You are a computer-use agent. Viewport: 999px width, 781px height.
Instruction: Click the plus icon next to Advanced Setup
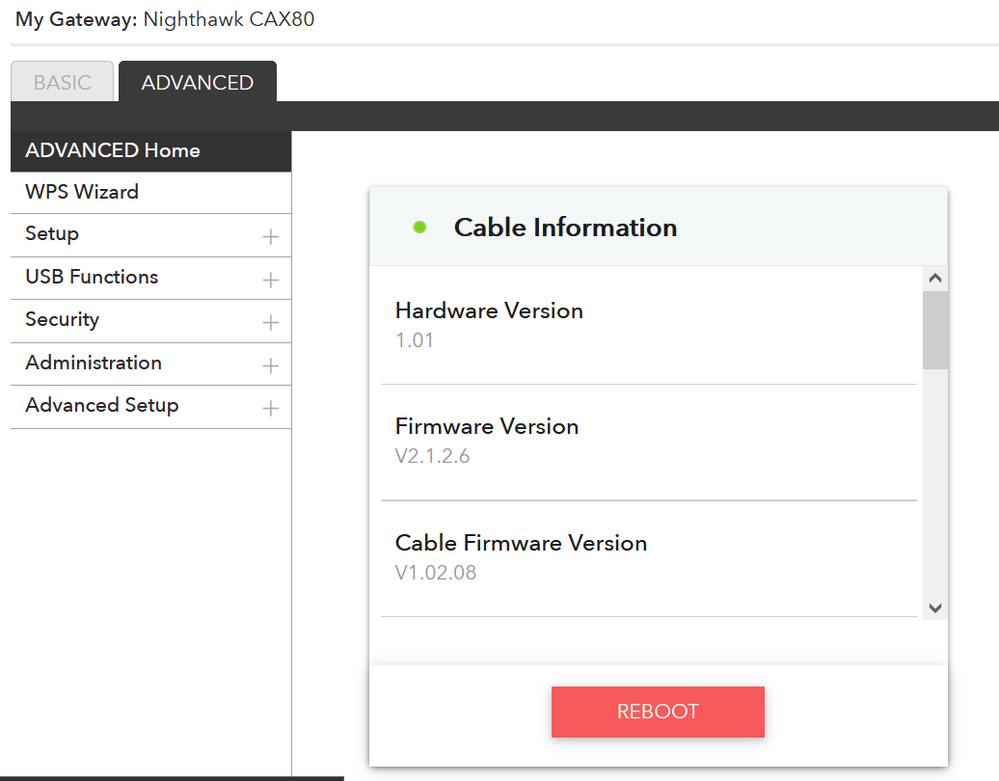(x=270, y=407)
